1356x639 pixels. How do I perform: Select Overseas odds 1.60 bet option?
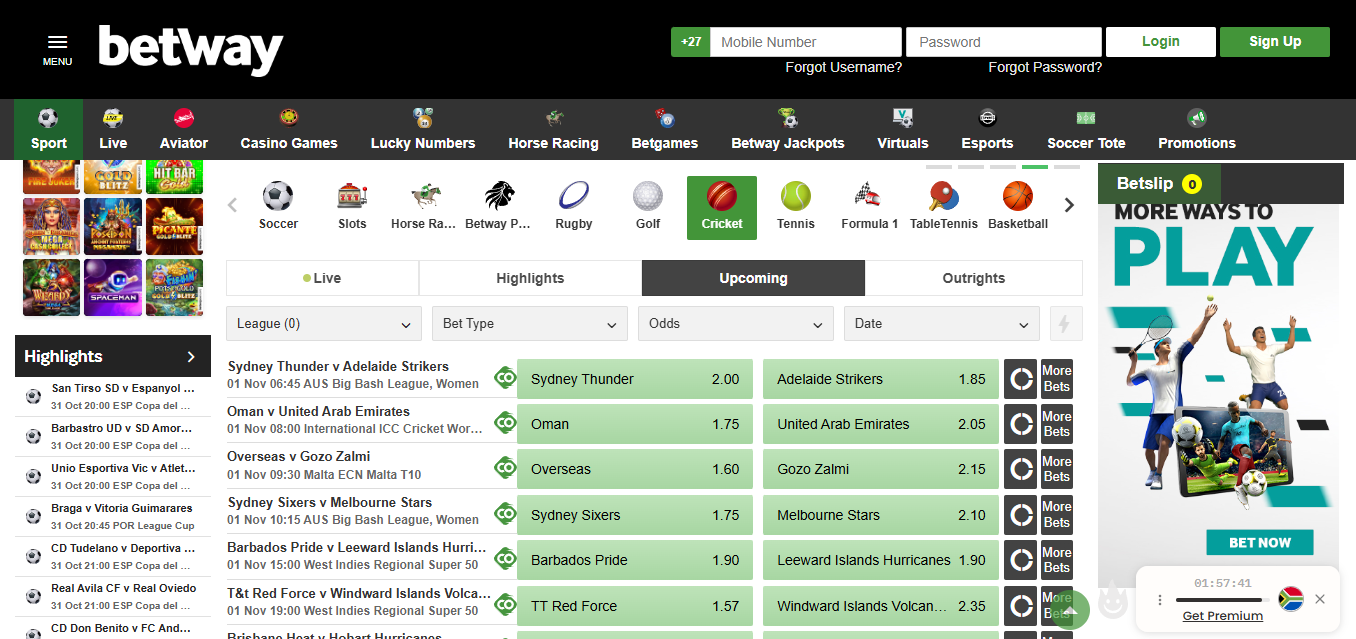[x=634, y=469]
